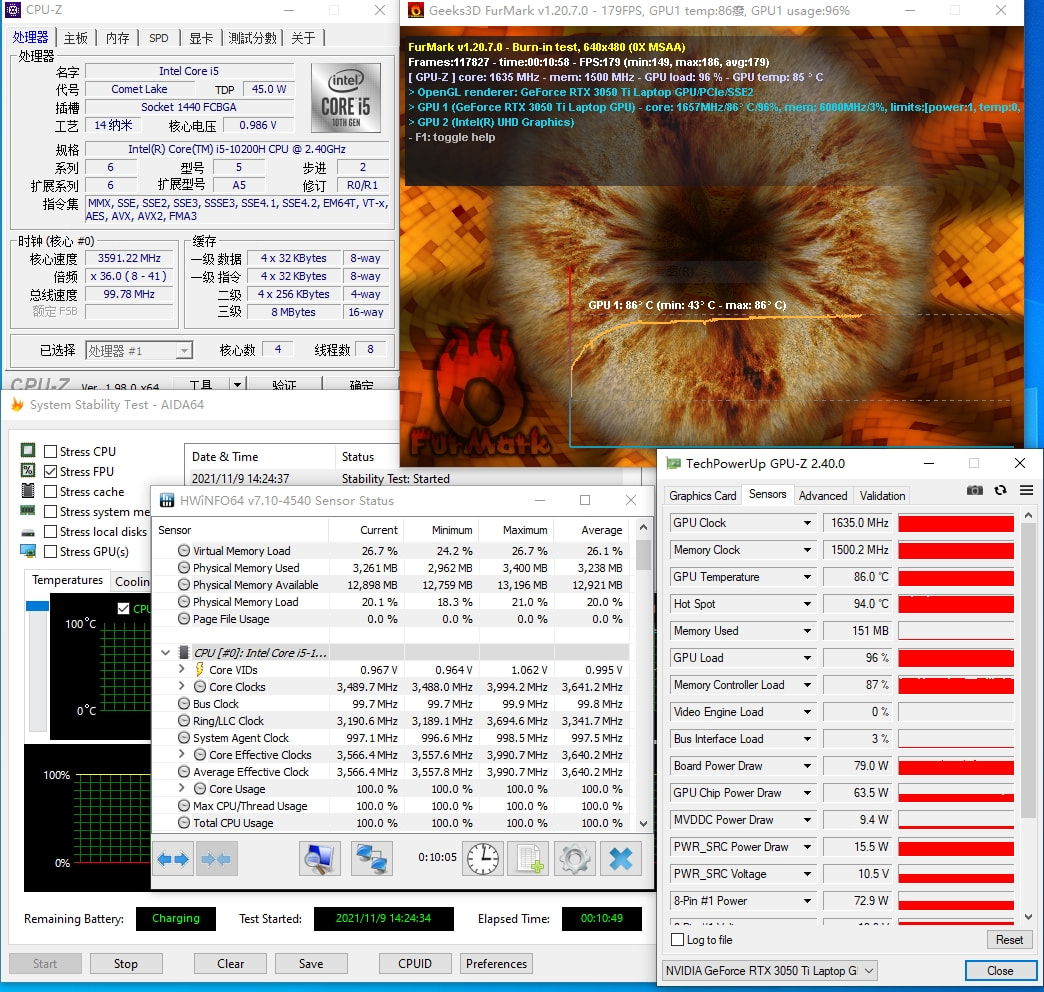Click HWiNFO expand columns arrows icon

click(174, 859)
